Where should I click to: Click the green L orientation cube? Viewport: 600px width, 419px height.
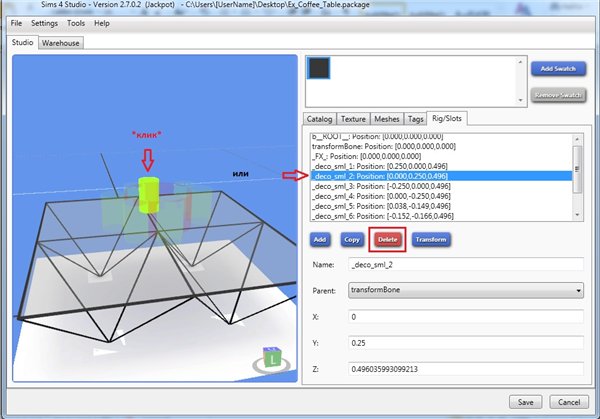pos(271,358)
